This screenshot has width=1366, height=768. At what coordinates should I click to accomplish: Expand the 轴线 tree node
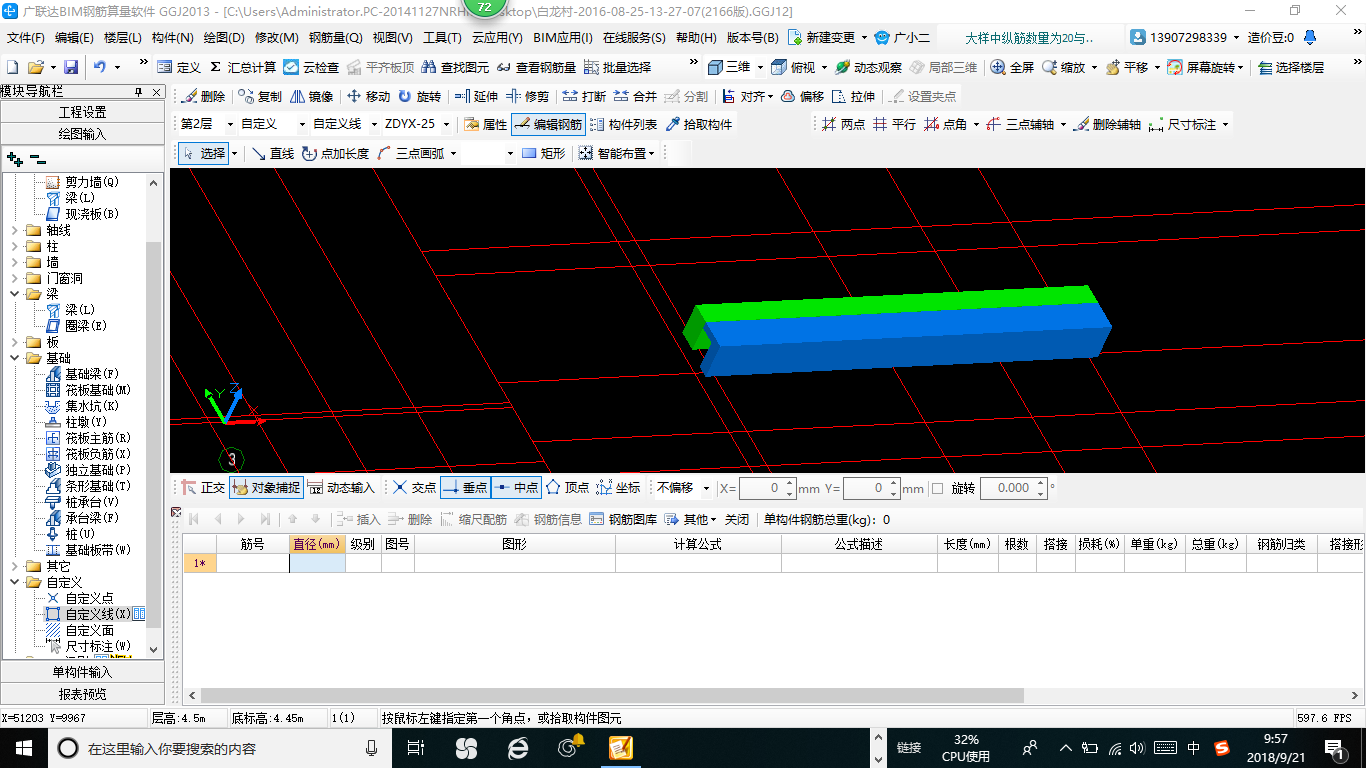tap(14, 230)
